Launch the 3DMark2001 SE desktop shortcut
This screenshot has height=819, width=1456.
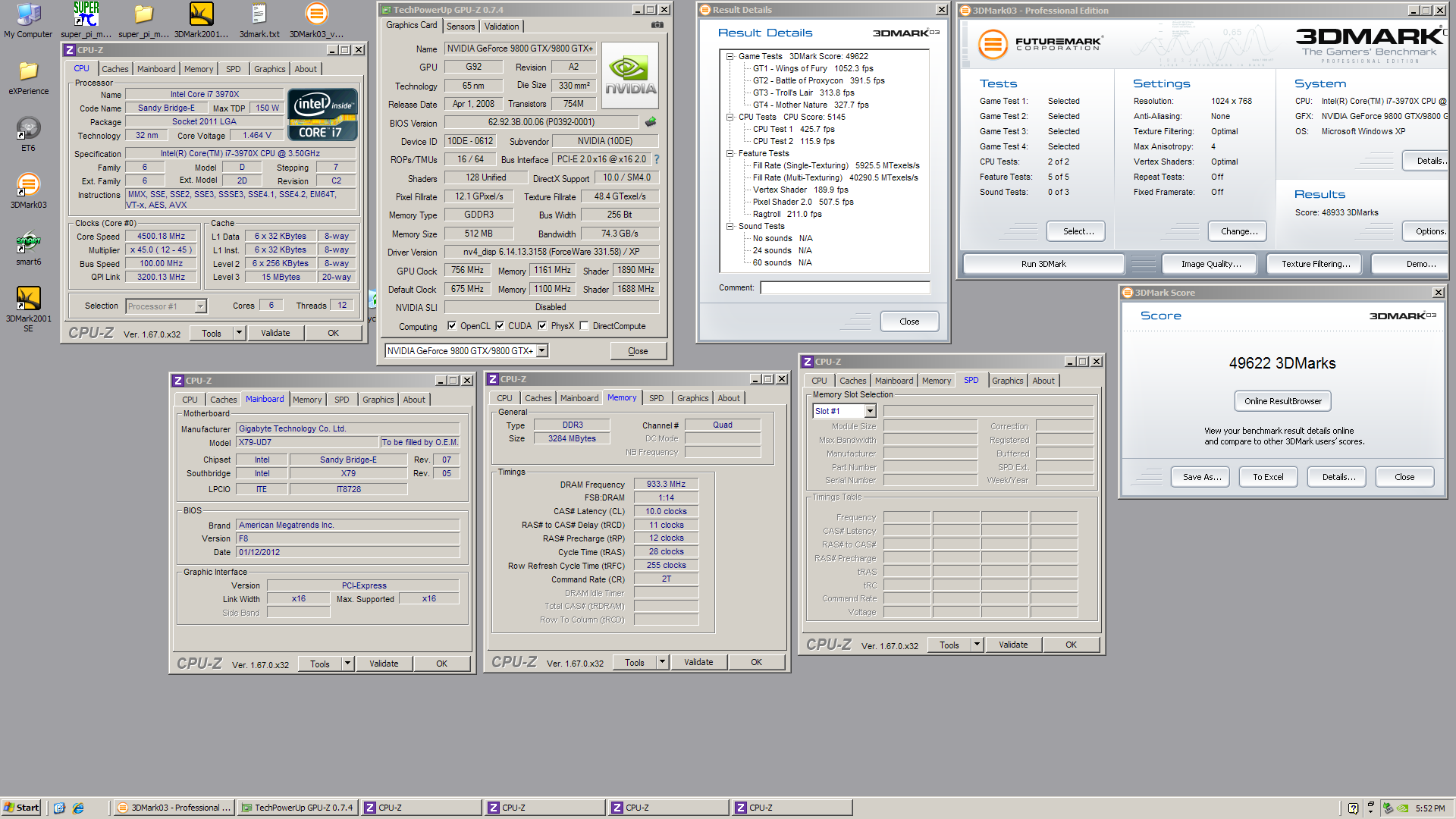28,309
